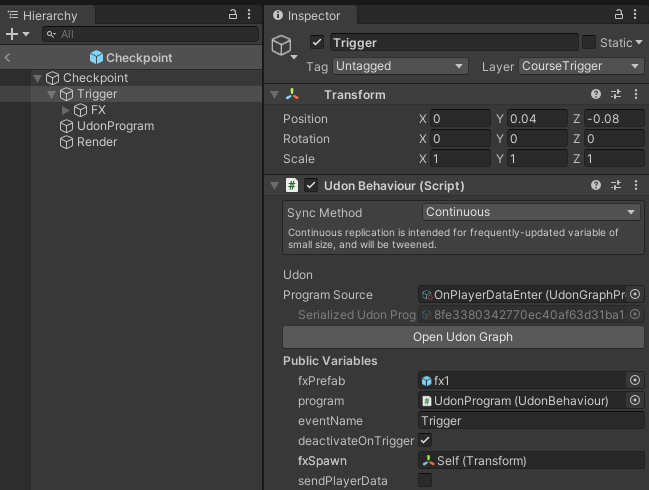Open the Sync Method dropdown

(x=531, y=212)
